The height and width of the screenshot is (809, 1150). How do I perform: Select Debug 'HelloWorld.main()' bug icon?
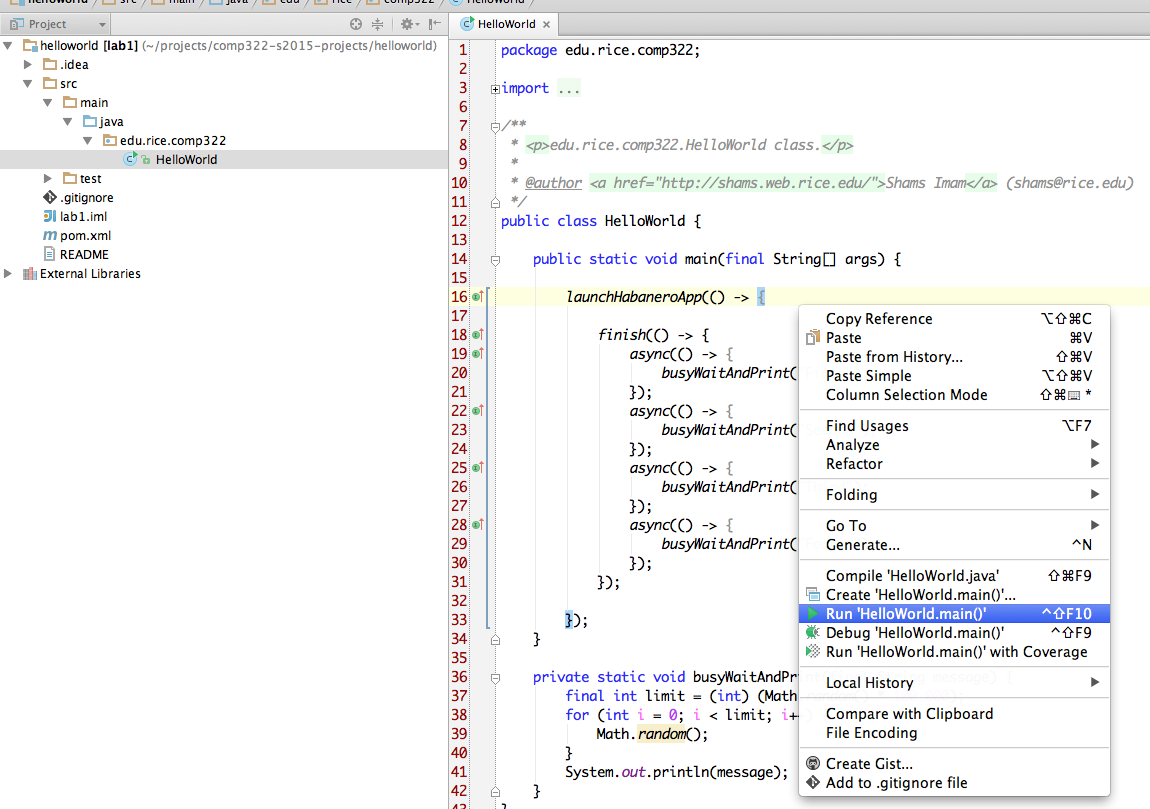point(812,632)
